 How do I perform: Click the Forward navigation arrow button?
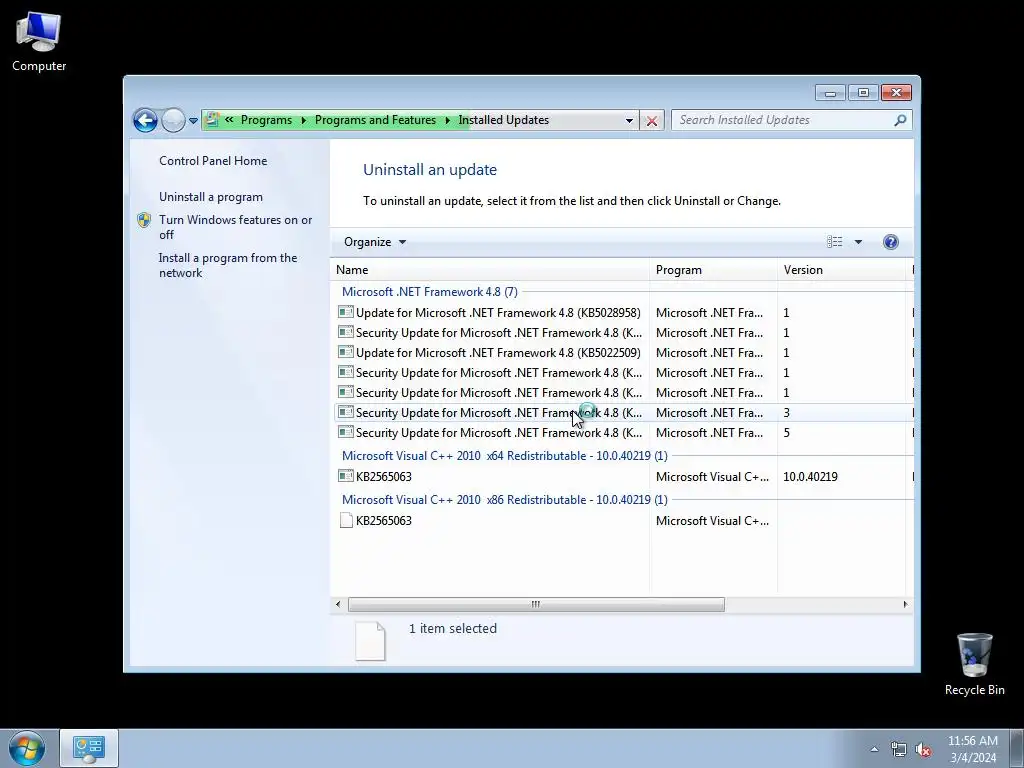point(173,120)
